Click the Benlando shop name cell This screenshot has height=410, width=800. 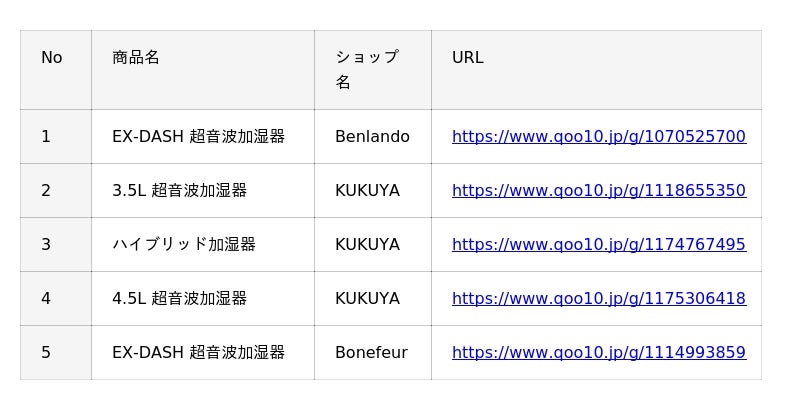(x=372, y=136)
